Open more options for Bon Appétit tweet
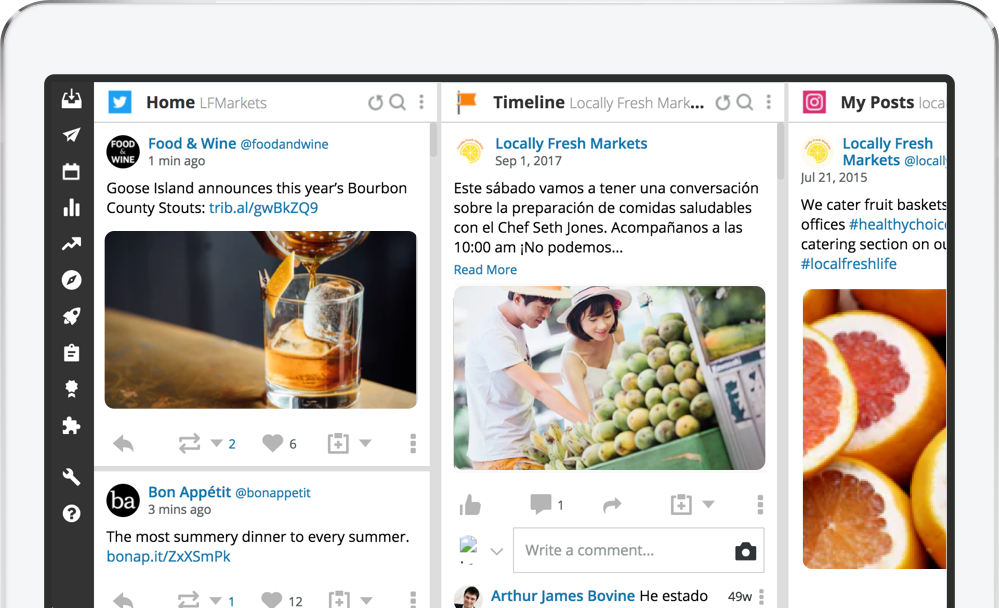Viewport: 999px width, 608px height. pyautogui.click(x=413, y=600)
